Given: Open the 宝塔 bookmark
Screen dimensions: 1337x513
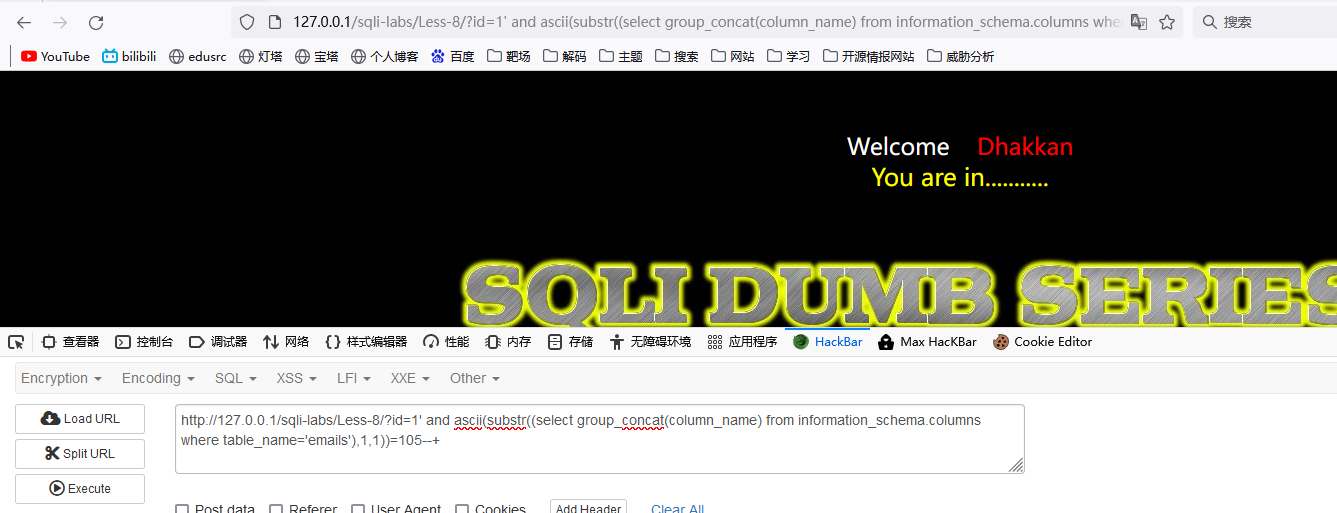Looking at the screenshot, I should click(316, 57).
